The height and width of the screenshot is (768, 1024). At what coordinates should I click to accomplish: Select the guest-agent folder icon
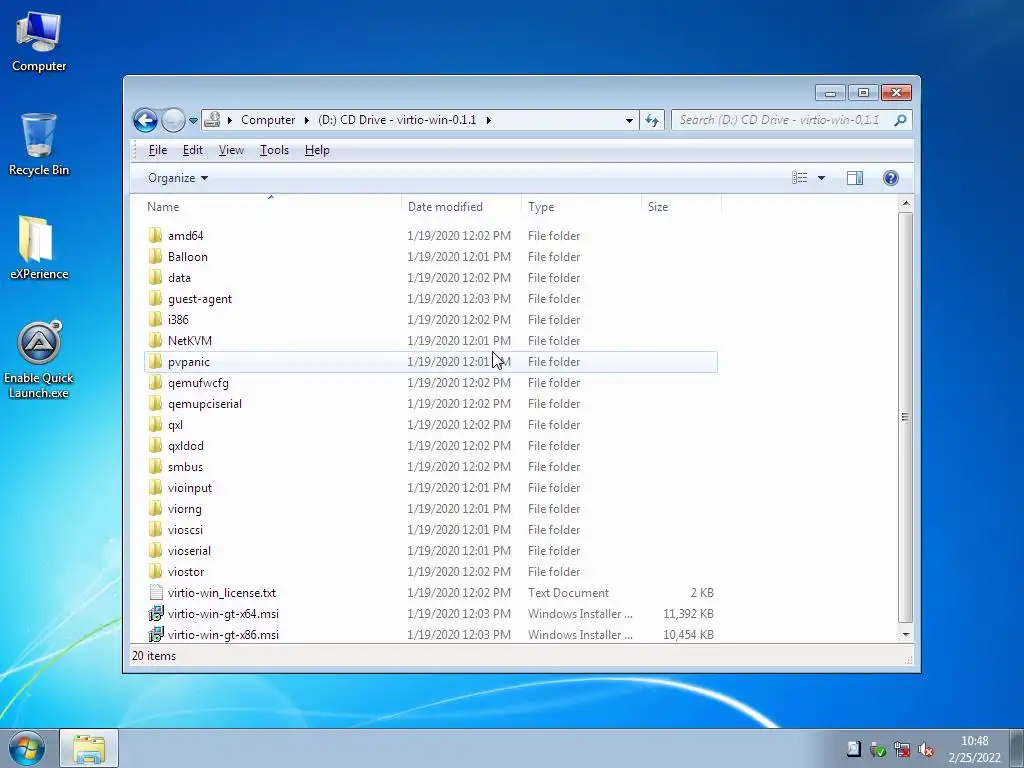tap(155, 298)
